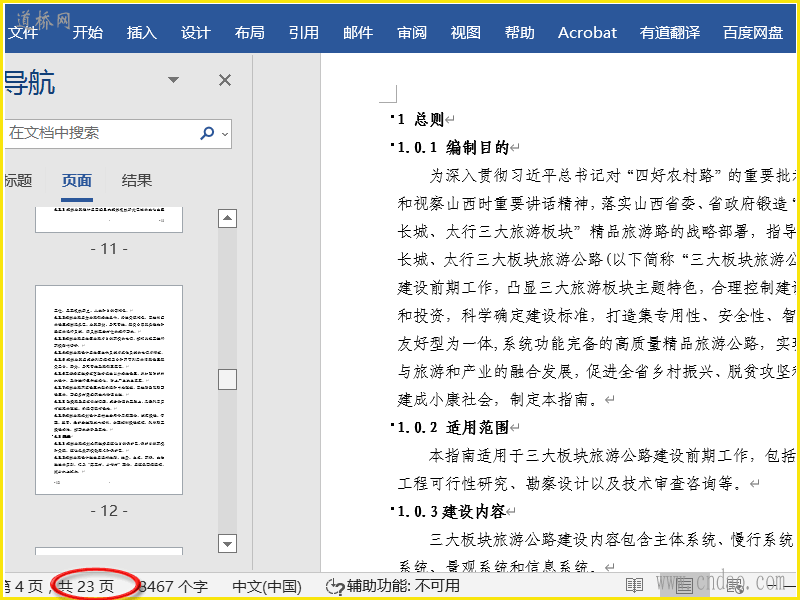Switch to the 标题 navigation tab
Image resolution: width=800 pixels, height=600 pixels.
[18, 181]
